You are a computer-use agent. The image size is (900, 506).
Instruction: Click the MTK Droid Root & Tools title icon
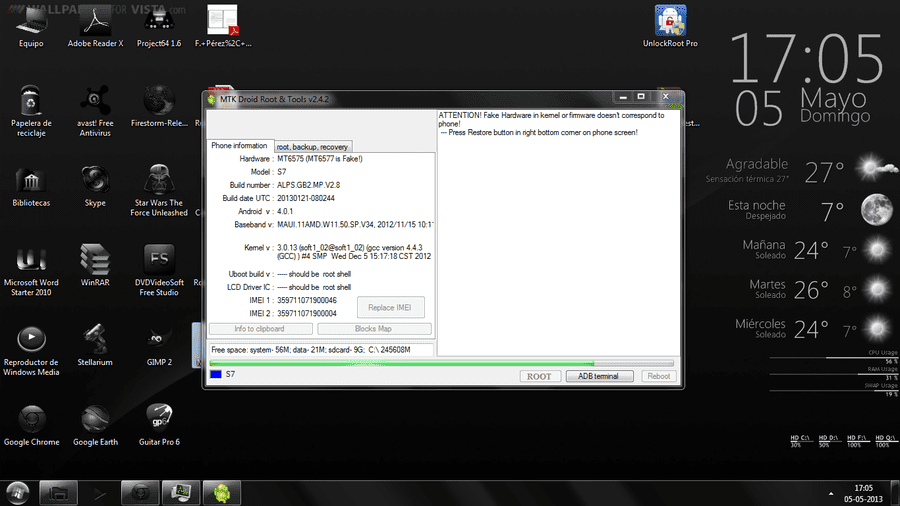(x=211, y=99)
